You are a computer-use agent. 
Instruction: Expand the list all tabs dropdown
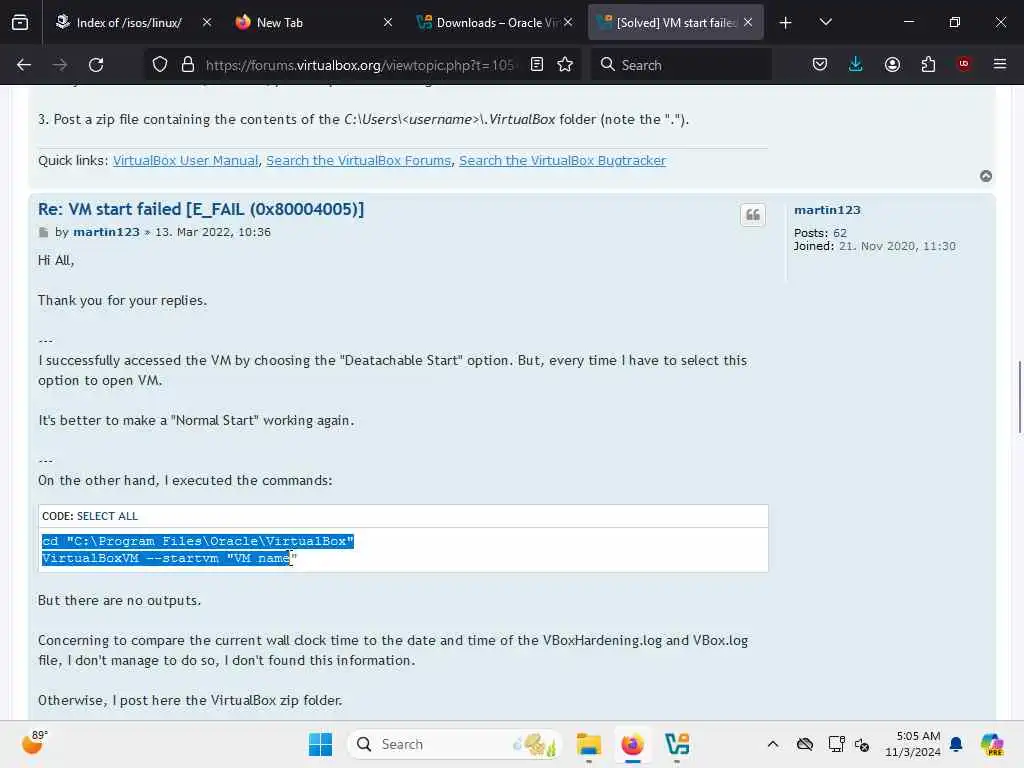(x=825, y=22)
